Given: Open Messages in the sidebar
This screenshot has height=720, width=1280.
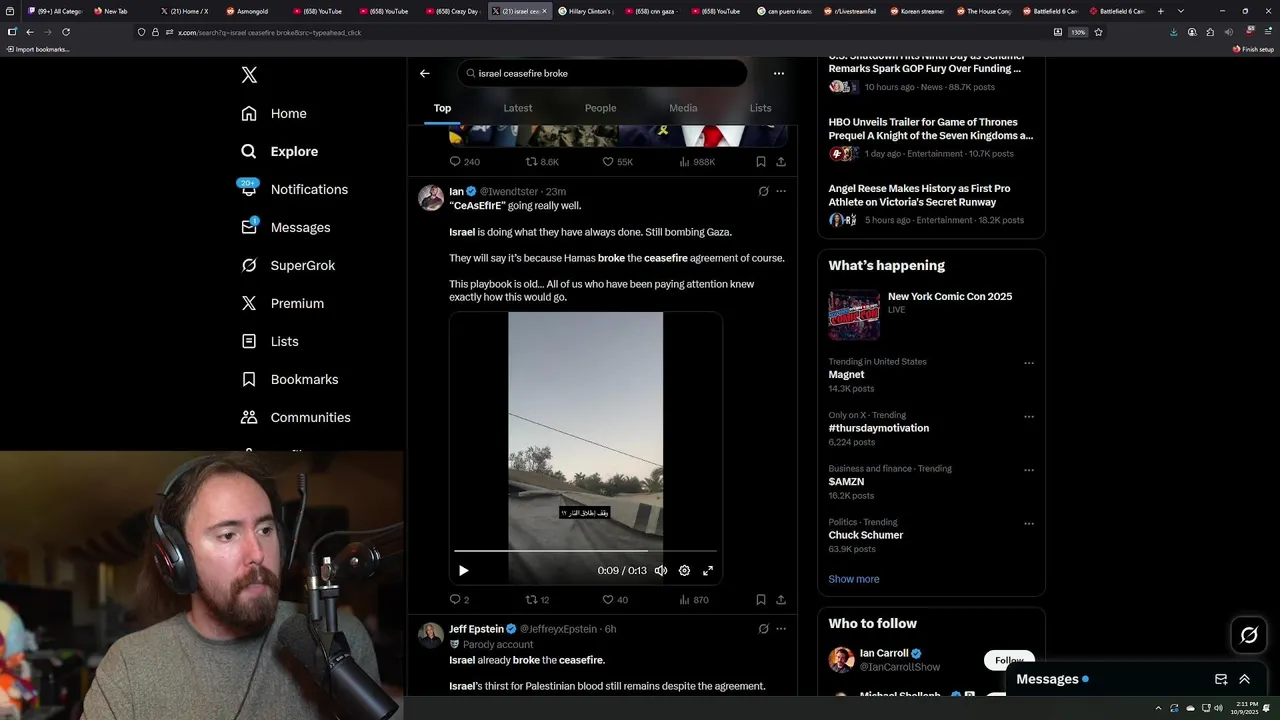Looking at the screenshot, I should [x=285, y=227].
